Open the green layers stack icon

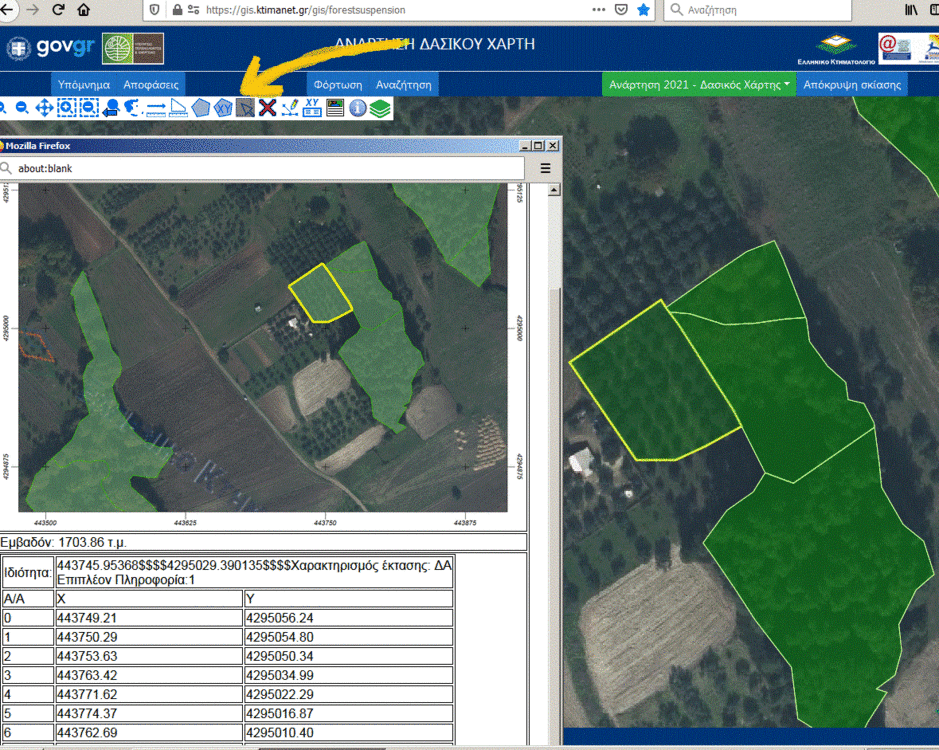(x=379, y=108)
